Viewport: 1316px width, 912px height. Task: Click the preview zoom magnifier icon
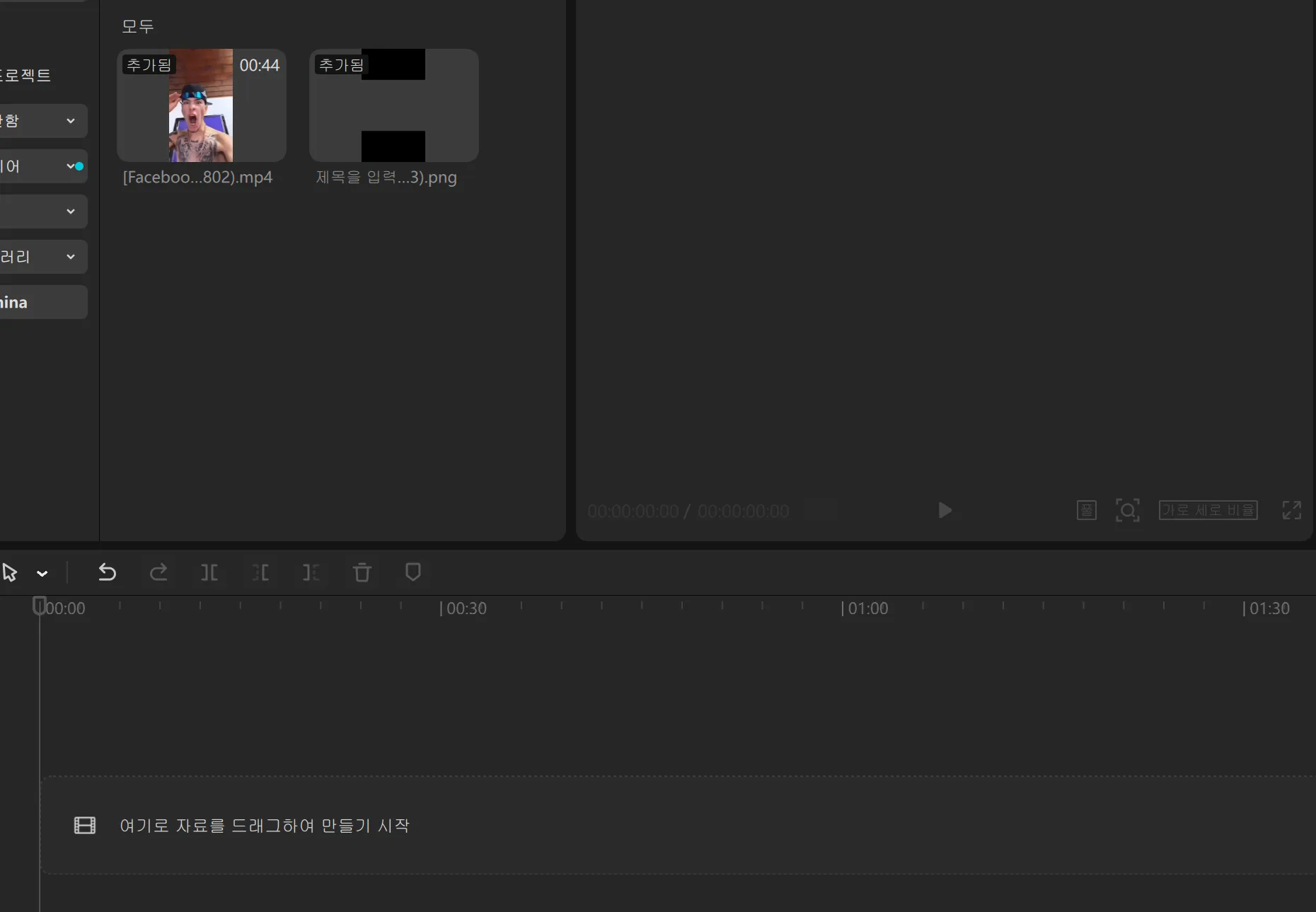1127,510
